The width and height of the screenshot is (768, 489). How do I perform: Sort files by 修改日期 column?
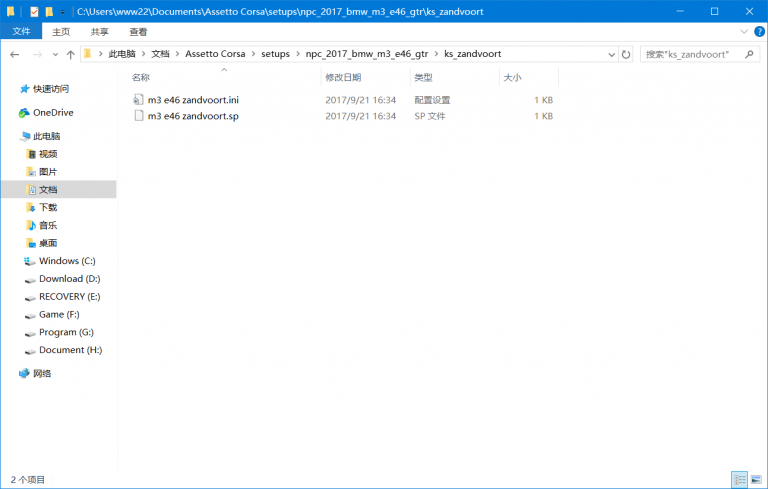point(343,77)
